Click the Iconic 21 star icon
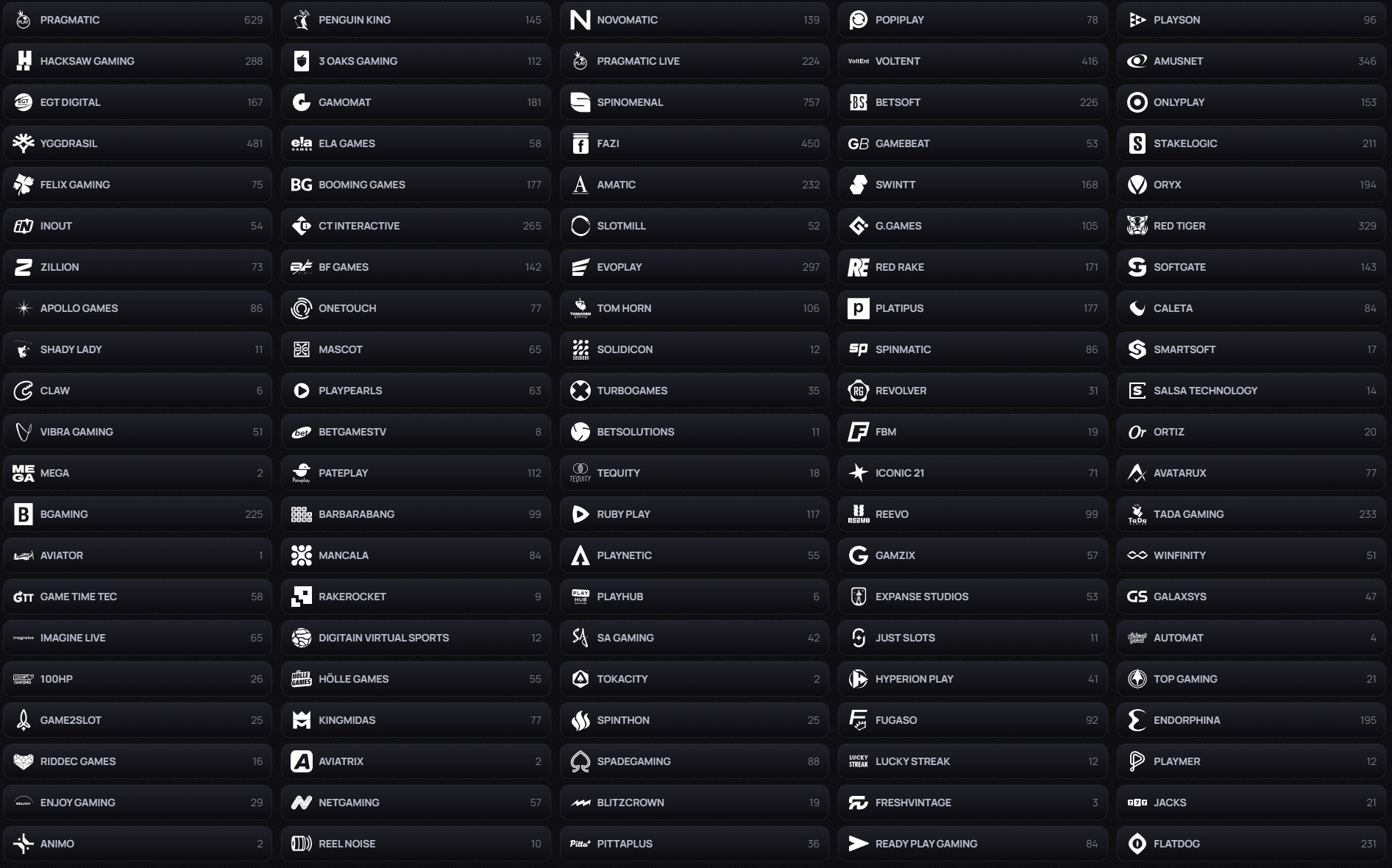 (x=859, y=473)
